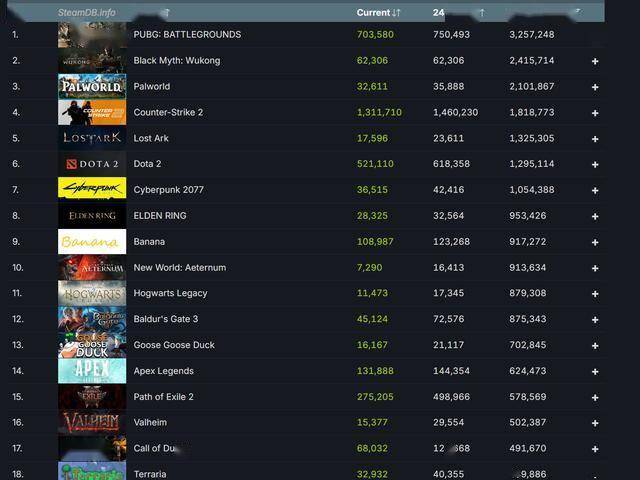Add Path of Exile 2 with plus icon
This screenshot has height=480, width=640.
(595, 398)
